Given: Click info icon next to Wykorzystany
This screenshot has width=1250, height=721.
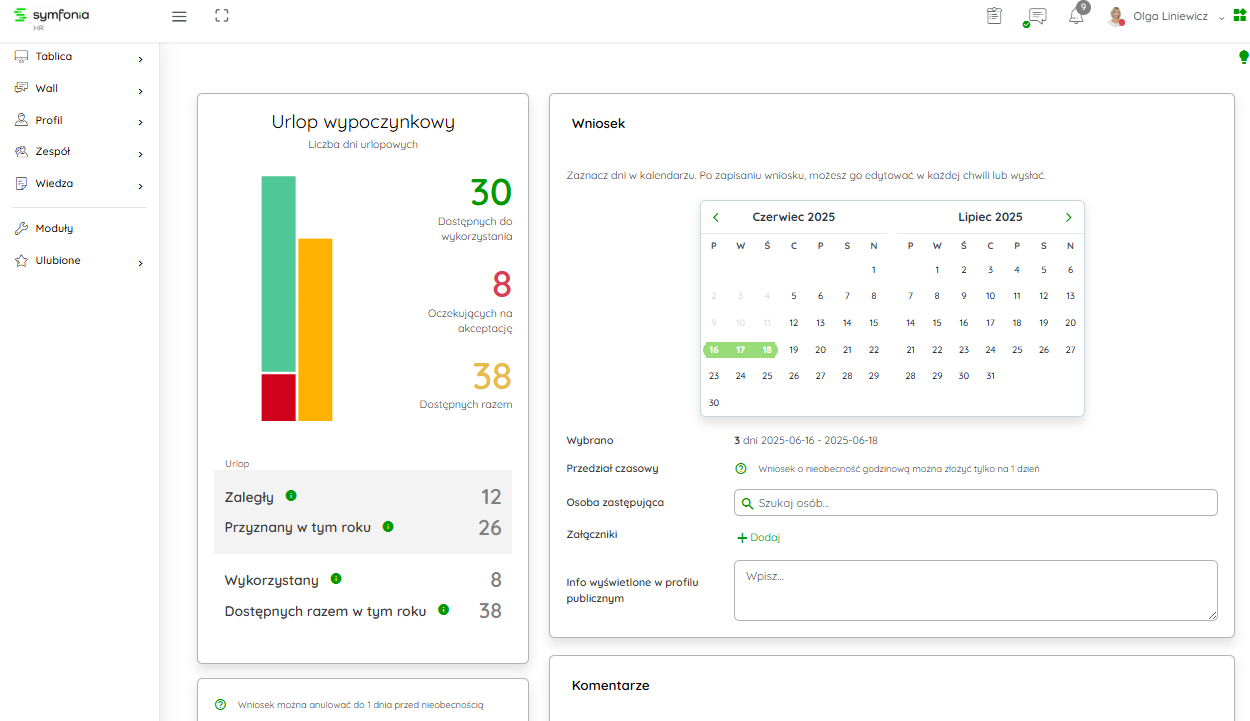Looking at the screenshot, I should (x=336, y=579).
